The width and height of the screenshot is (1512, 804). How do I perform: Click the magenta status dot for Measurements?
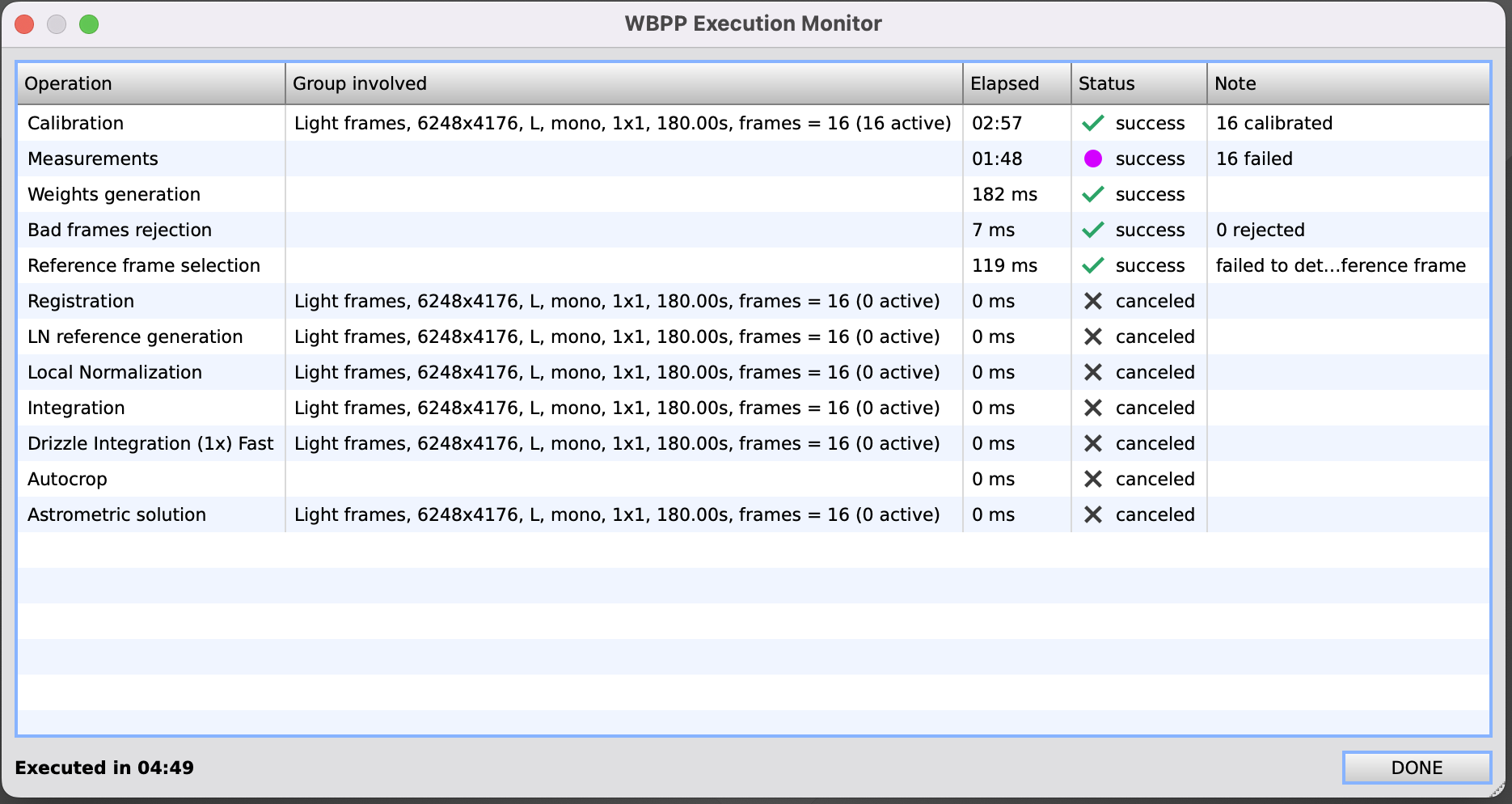click(x=1092, y=159)
